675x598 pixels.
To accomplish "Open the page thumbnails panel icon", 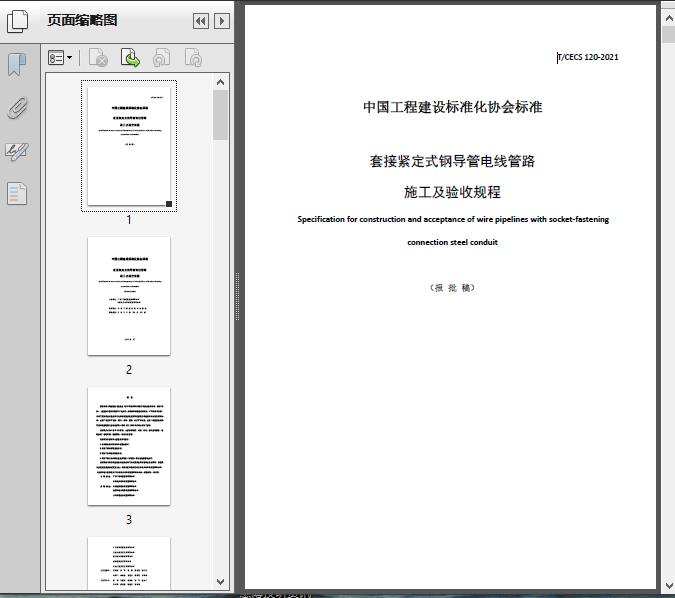I will click(x=17, y=21).
